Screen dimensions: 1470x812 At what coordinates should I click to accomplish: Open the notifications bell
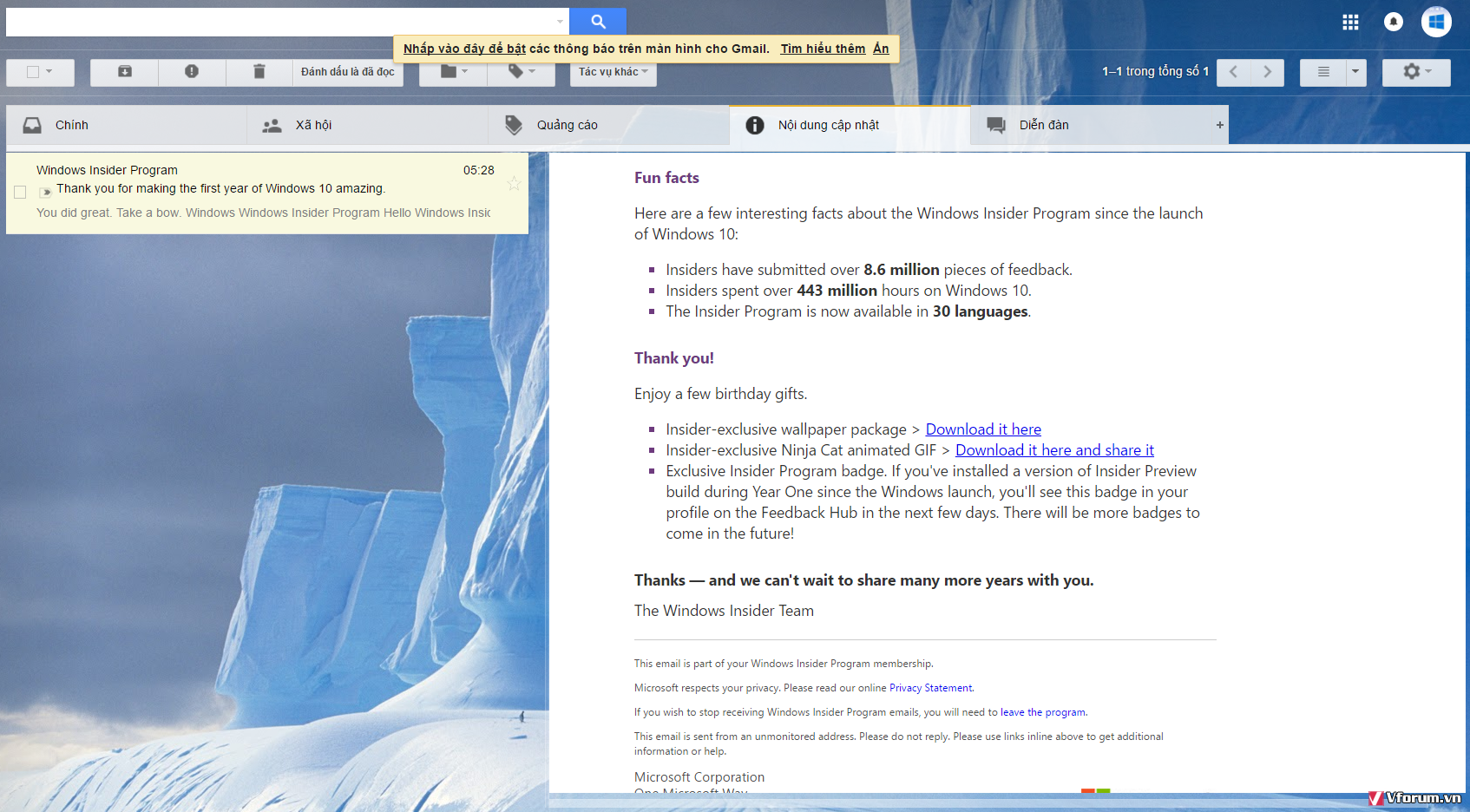(1394, 22)
